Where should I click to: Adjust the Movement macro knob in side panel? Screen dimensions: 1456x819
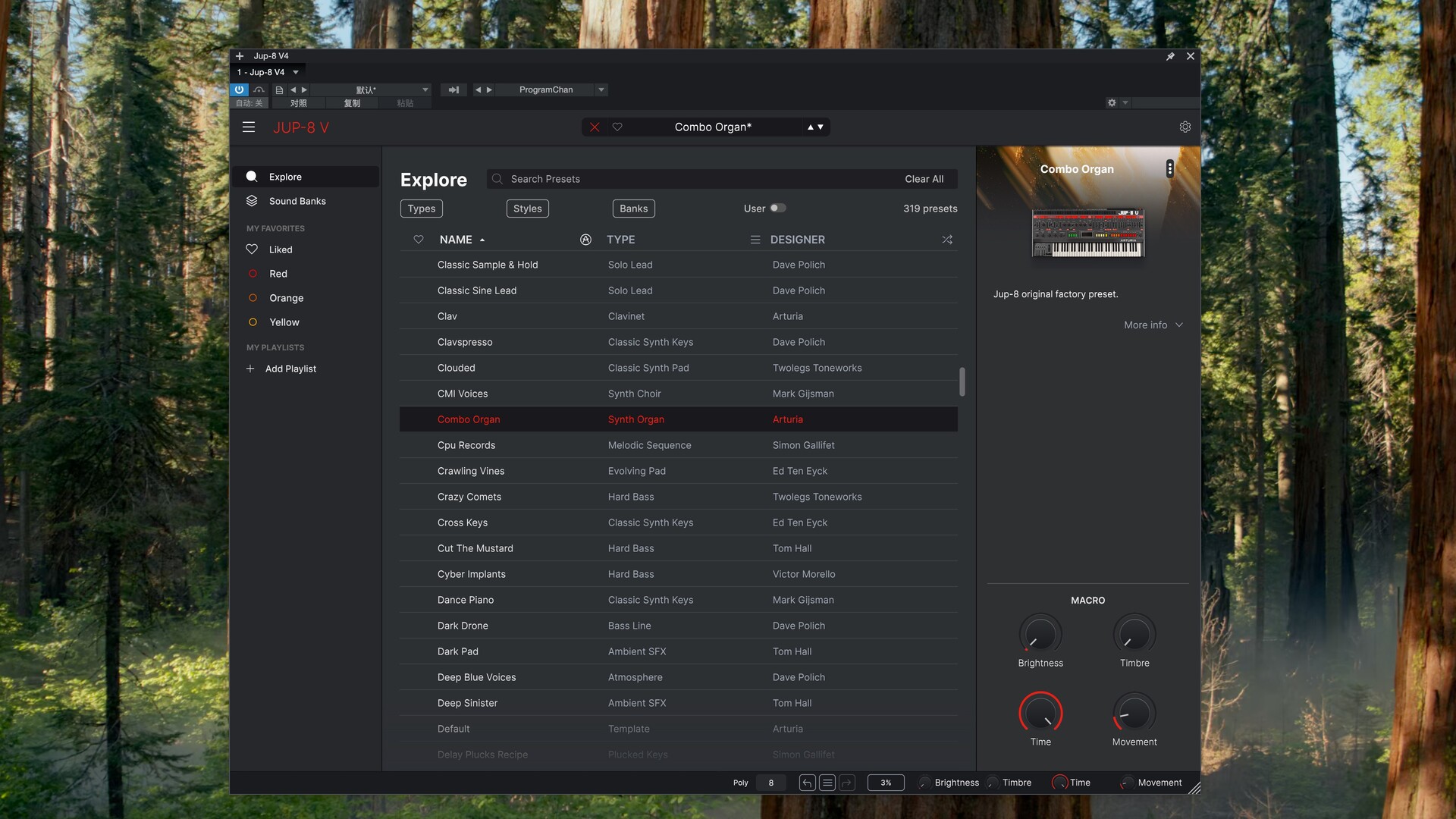(x=1134, y=713)
